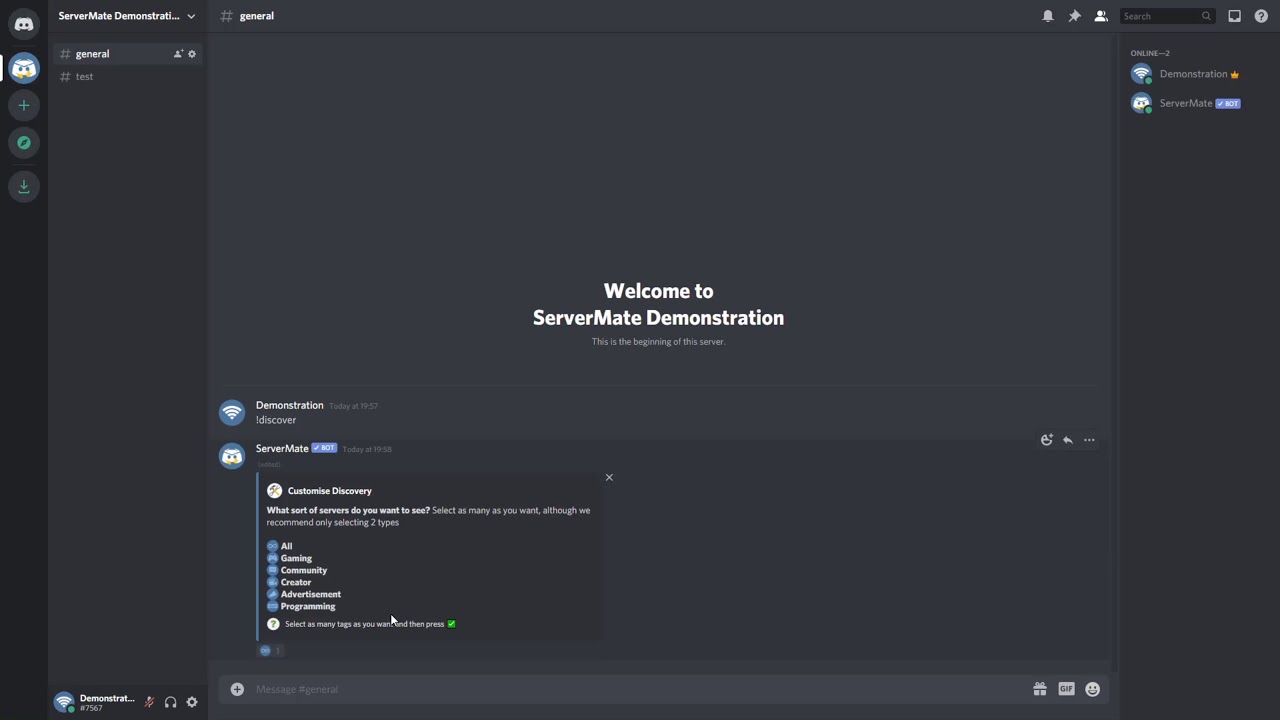The width and height of the screenshot is (1280, 720).
Task: Add a server with plus icon
Action: pyautogui.click(x=24, y=105)
